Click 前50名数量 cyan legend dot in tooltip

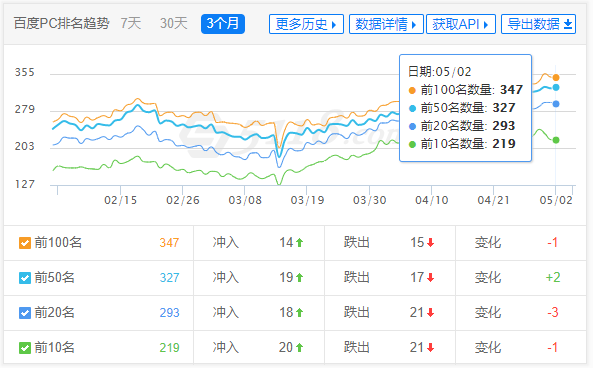[x=412, y=109]
